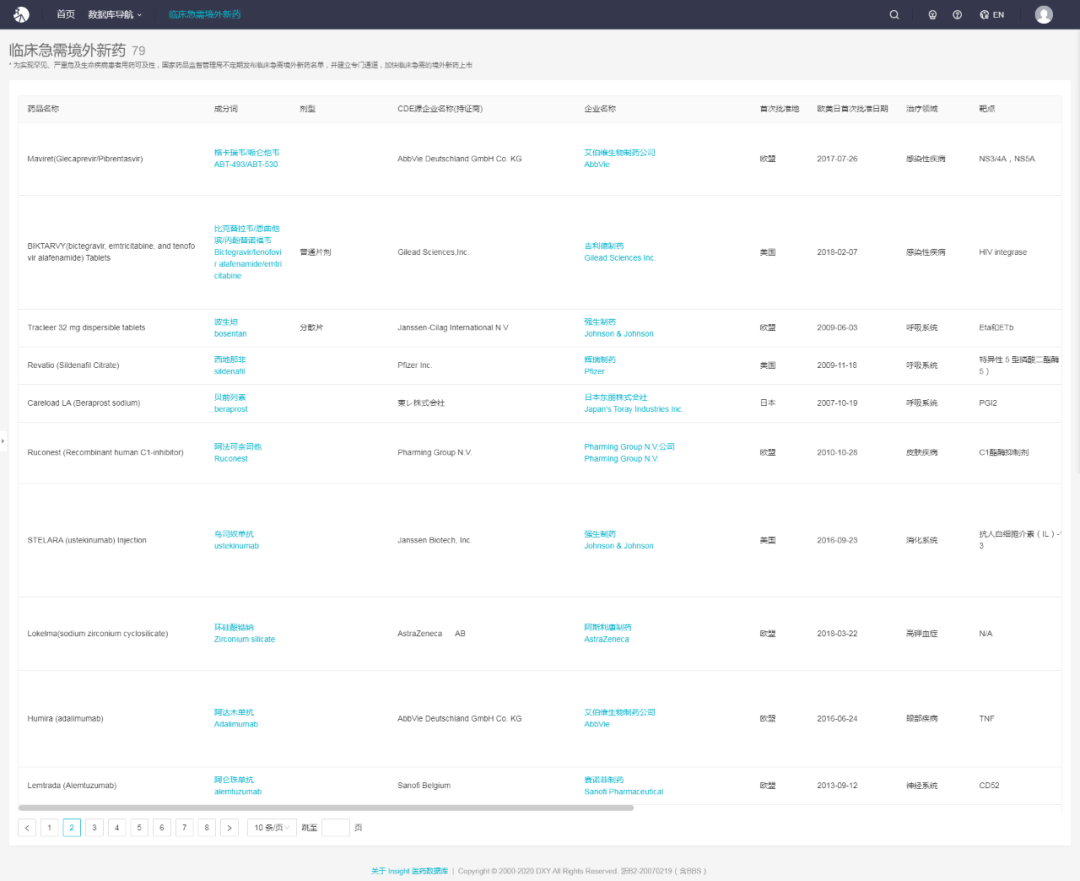1080x881 pixels.
Task: Open the 关于 Insight 医药数据库 footer link
Action: [410, 871]
